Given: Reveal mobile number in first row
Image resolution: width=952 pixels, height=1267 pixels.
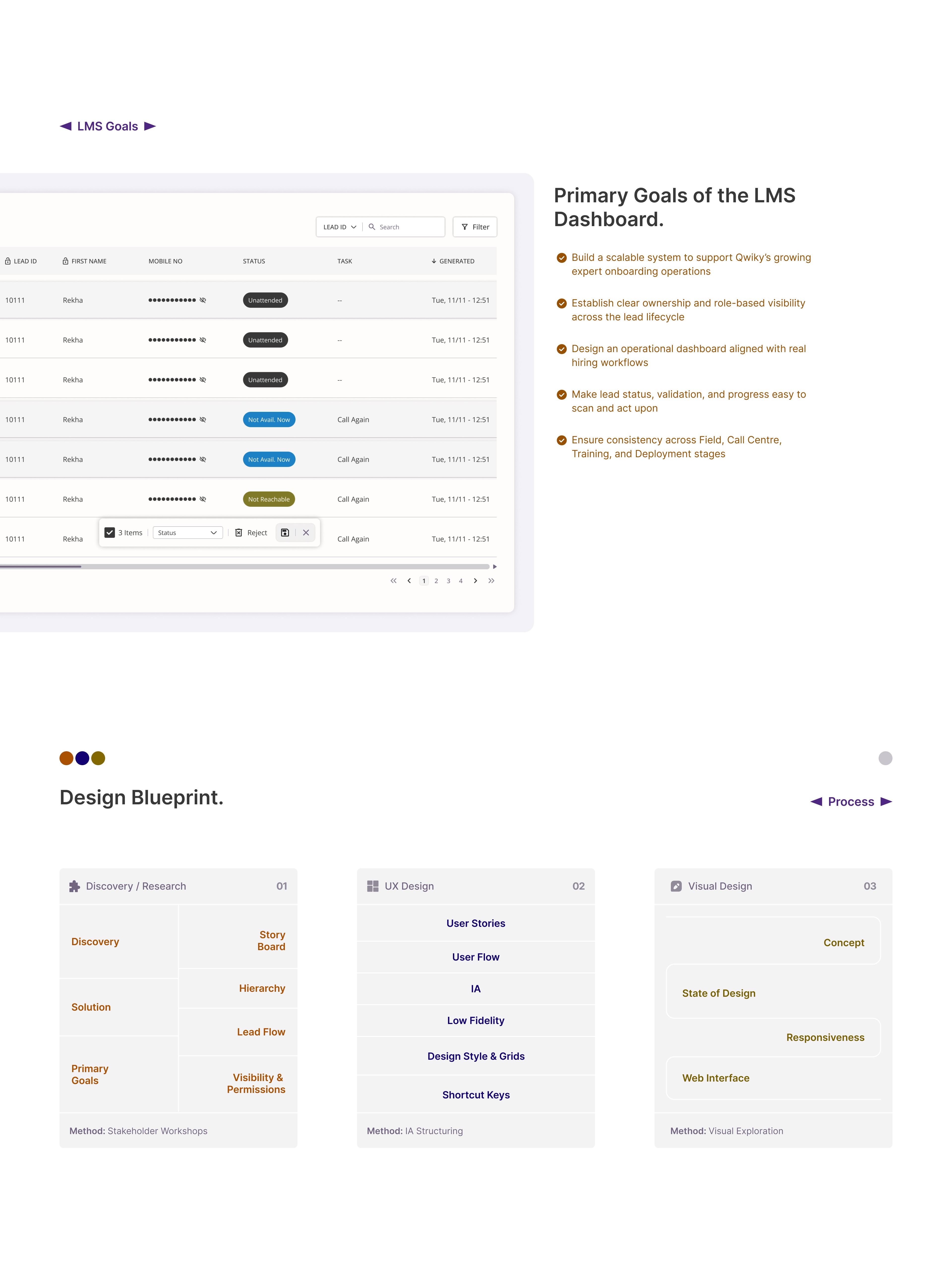Looking at the screenshot, I should 203,300.
